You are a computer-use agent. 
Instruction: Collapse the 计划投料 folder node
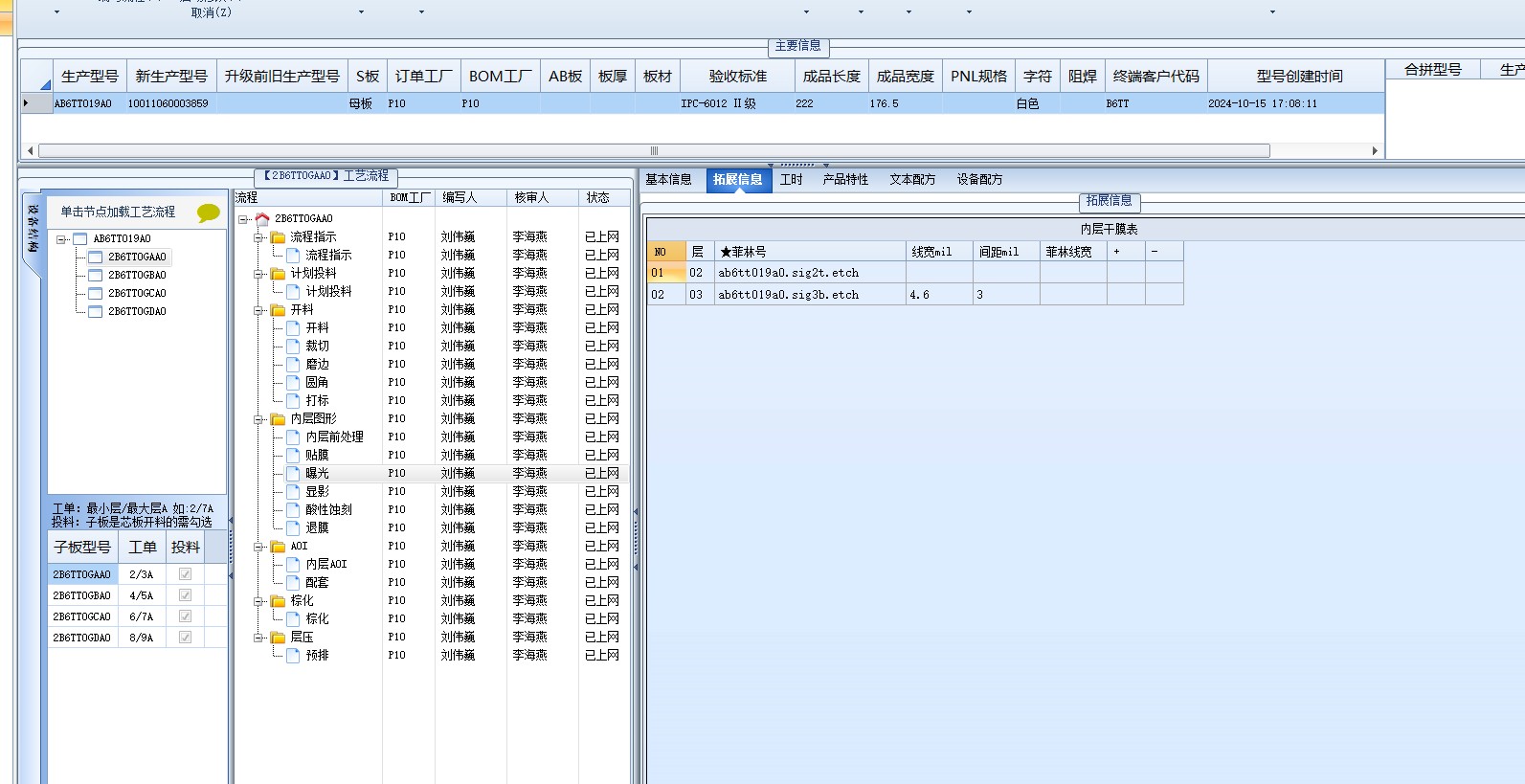coord(258,274)
